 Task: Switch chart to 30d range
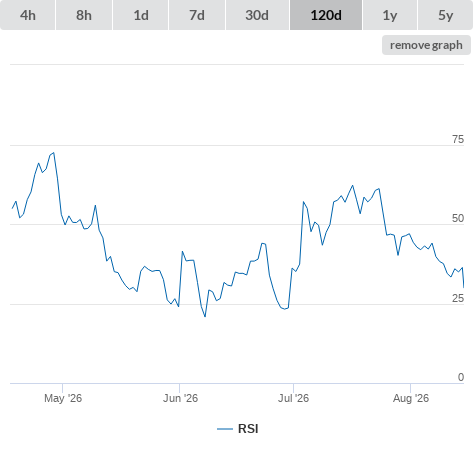point(257,15)
